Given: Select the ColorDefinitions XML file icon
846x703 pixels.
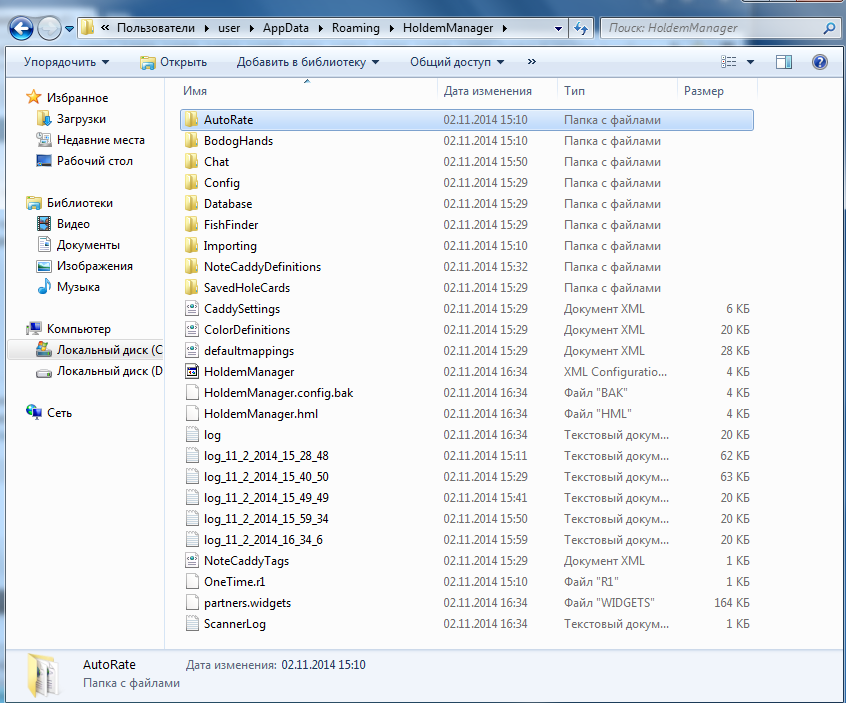Looking at the screenshot, I should click(x=192, y=330).
